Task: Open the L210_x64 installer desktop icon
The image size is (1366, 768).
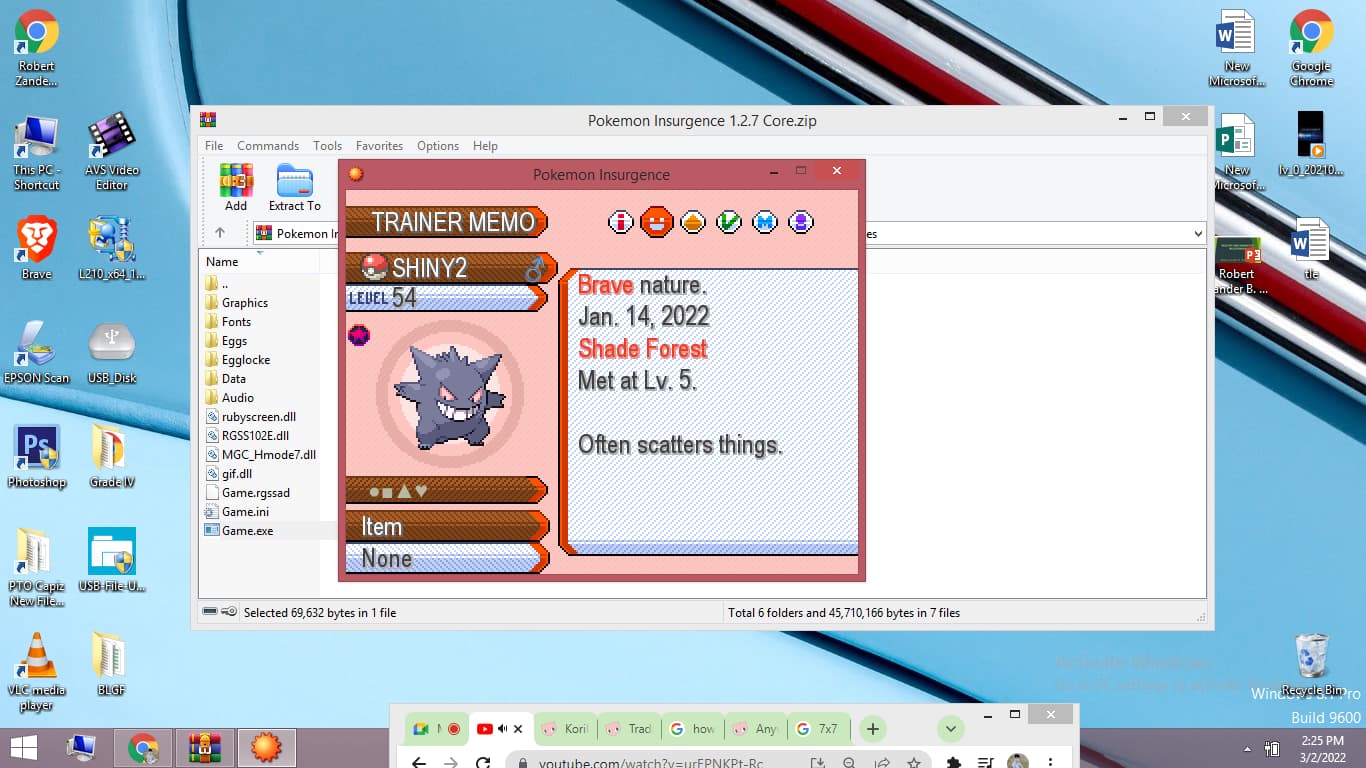Action: click(112, 249)
